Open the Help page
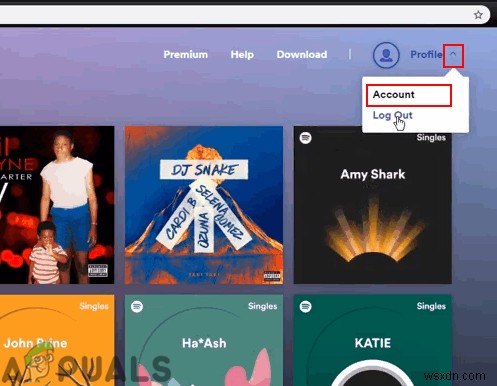The image size is (497, 386). (x=242, y=54)
